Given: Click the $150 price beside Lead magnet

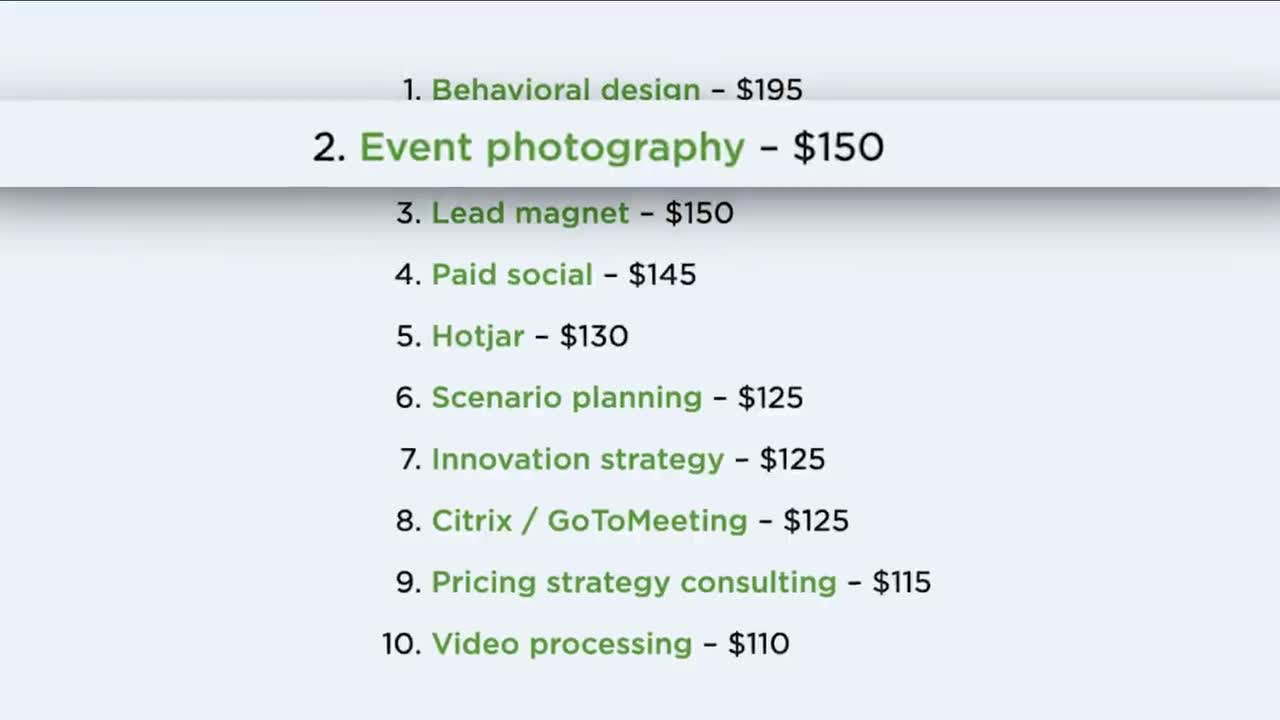Looking at the screenshot, I should coord(699,213).
